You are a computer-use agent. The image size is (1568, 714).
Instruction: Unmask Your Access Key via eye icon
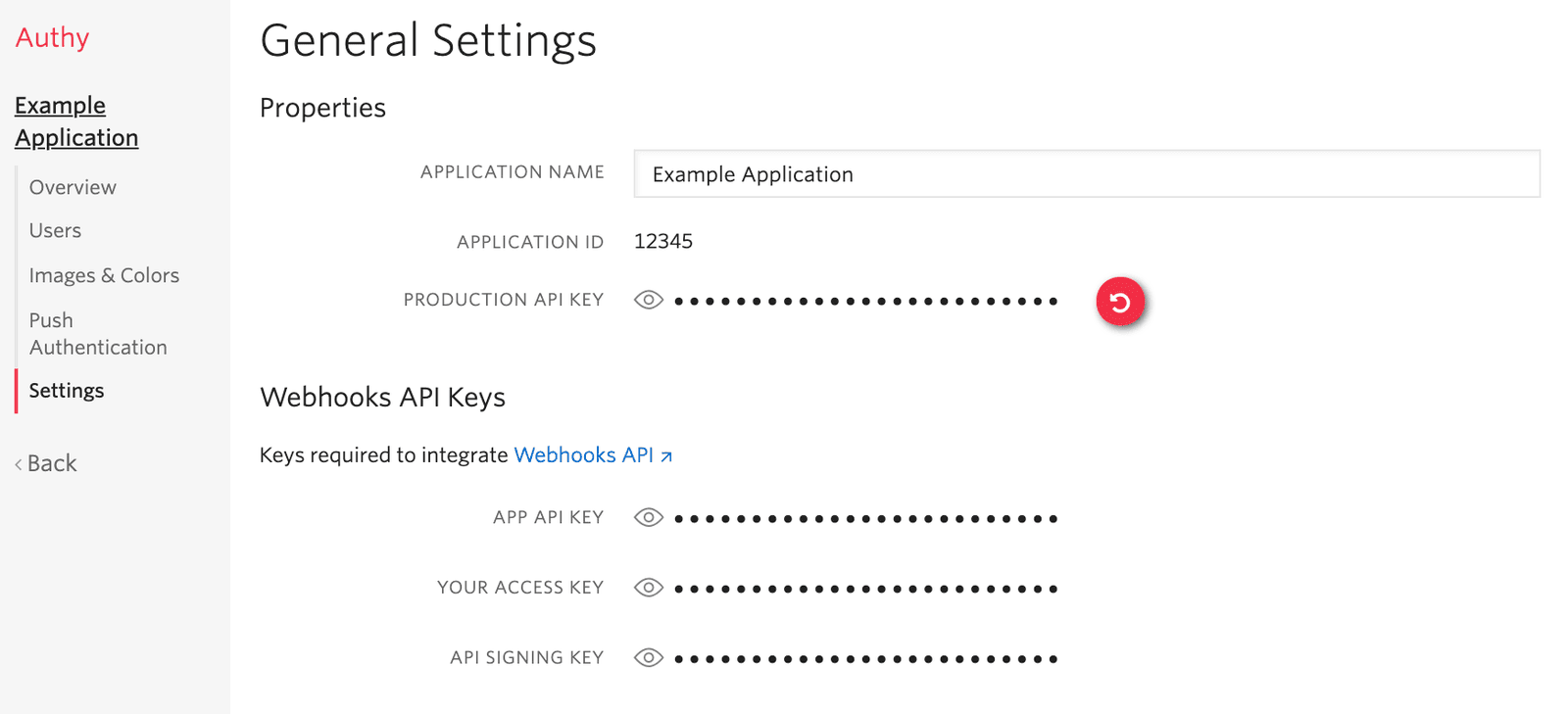tap(648, 588)
